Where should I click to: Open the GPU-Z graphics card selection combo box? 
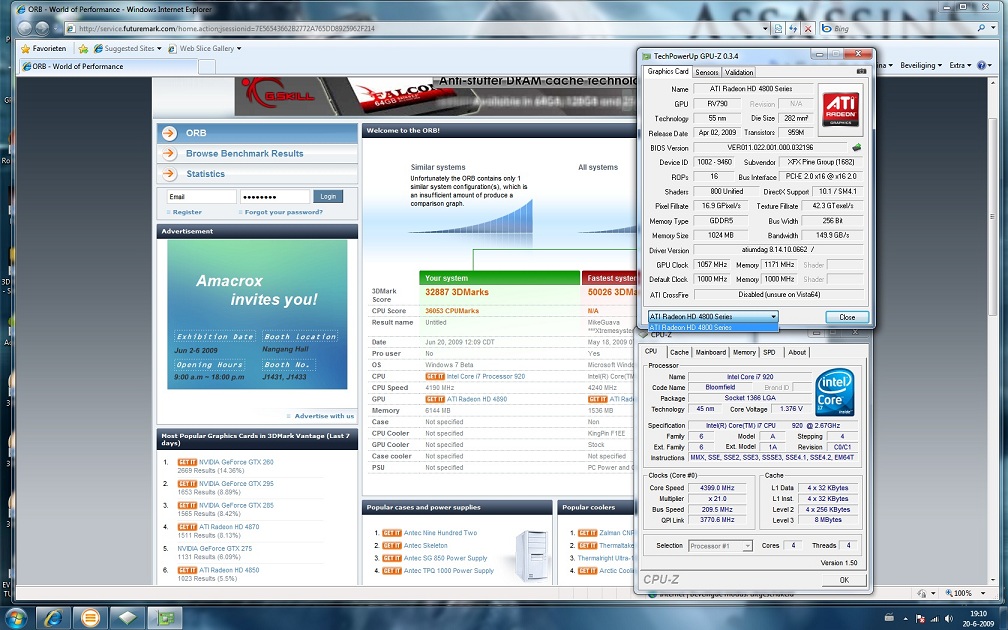tap(713, 316)
